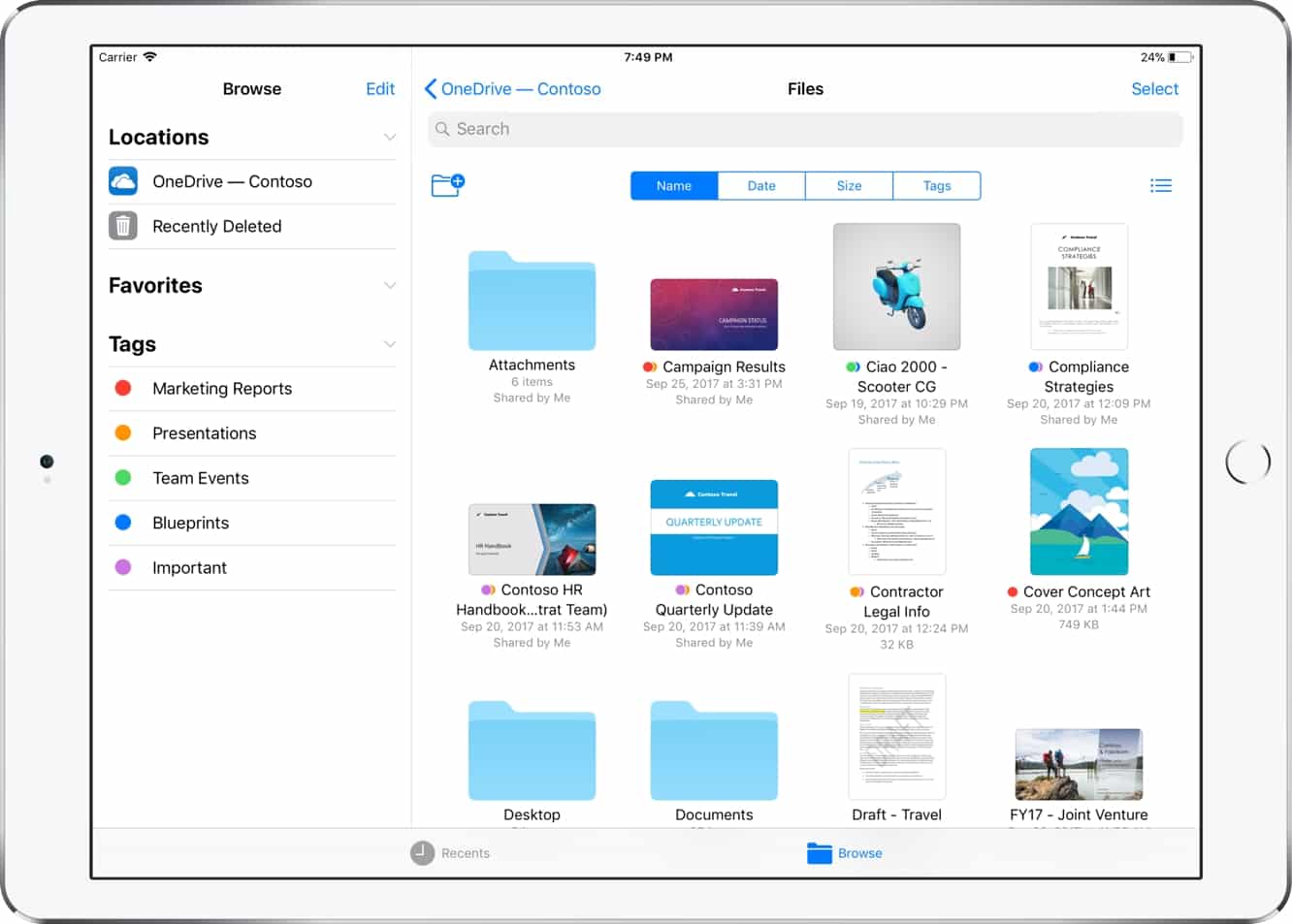The height and width of the screenshot is (924, 1292).
Task: Tap the Browse folder icon in bottom bar
Action: tap(819, 853)
